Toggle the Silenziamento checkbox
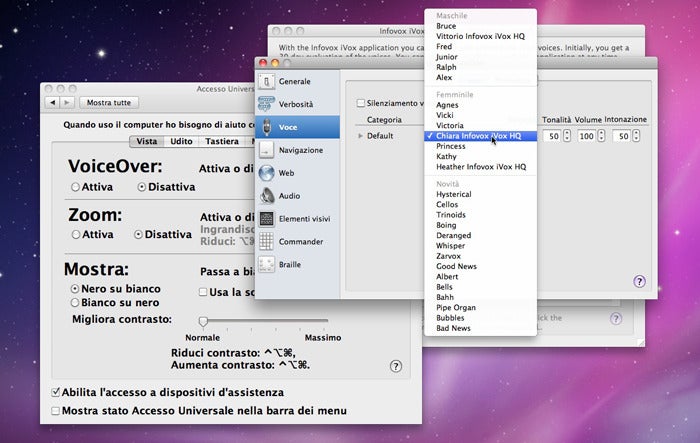Image resolution: width=700 pixels, height=443 pixels. [x=361, y=103]
